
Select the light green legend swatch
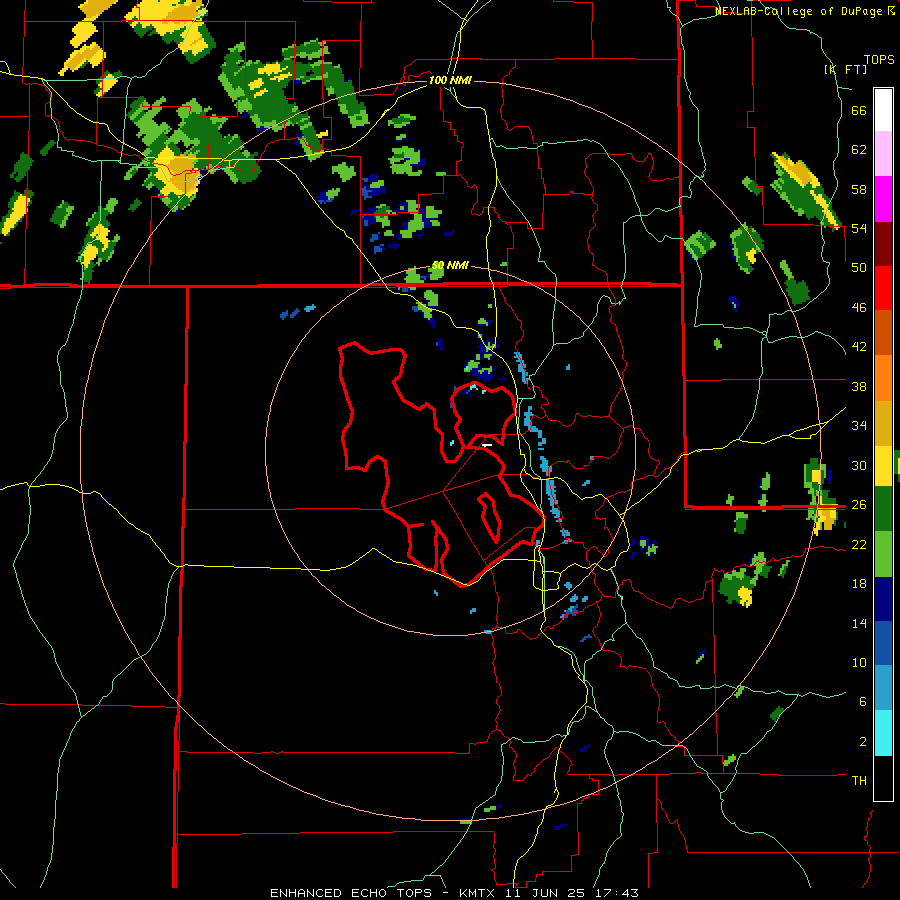pyautogui.click(x=883, y=554)
